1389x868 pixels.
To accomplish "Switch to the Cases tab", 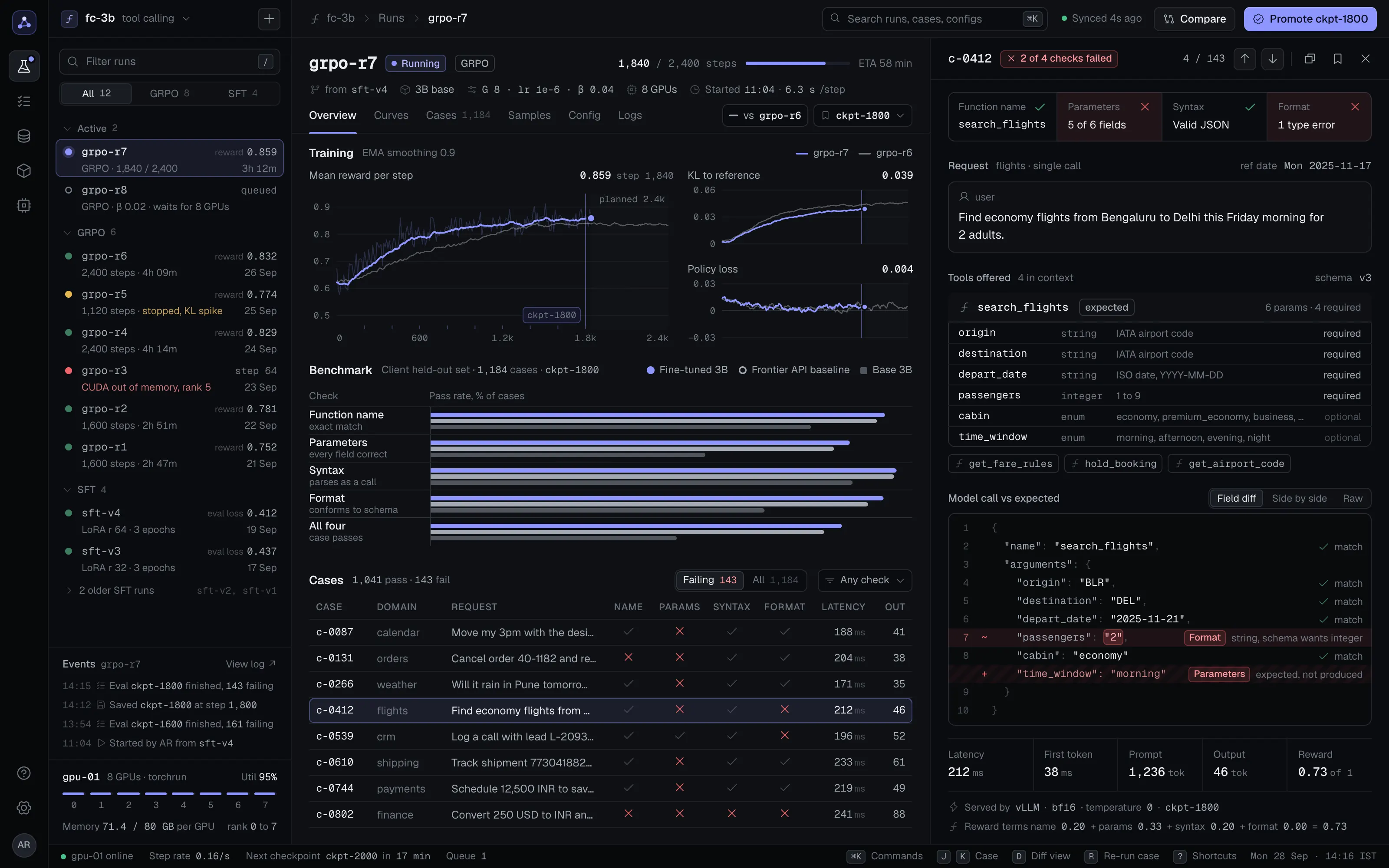I will [458, 115].
